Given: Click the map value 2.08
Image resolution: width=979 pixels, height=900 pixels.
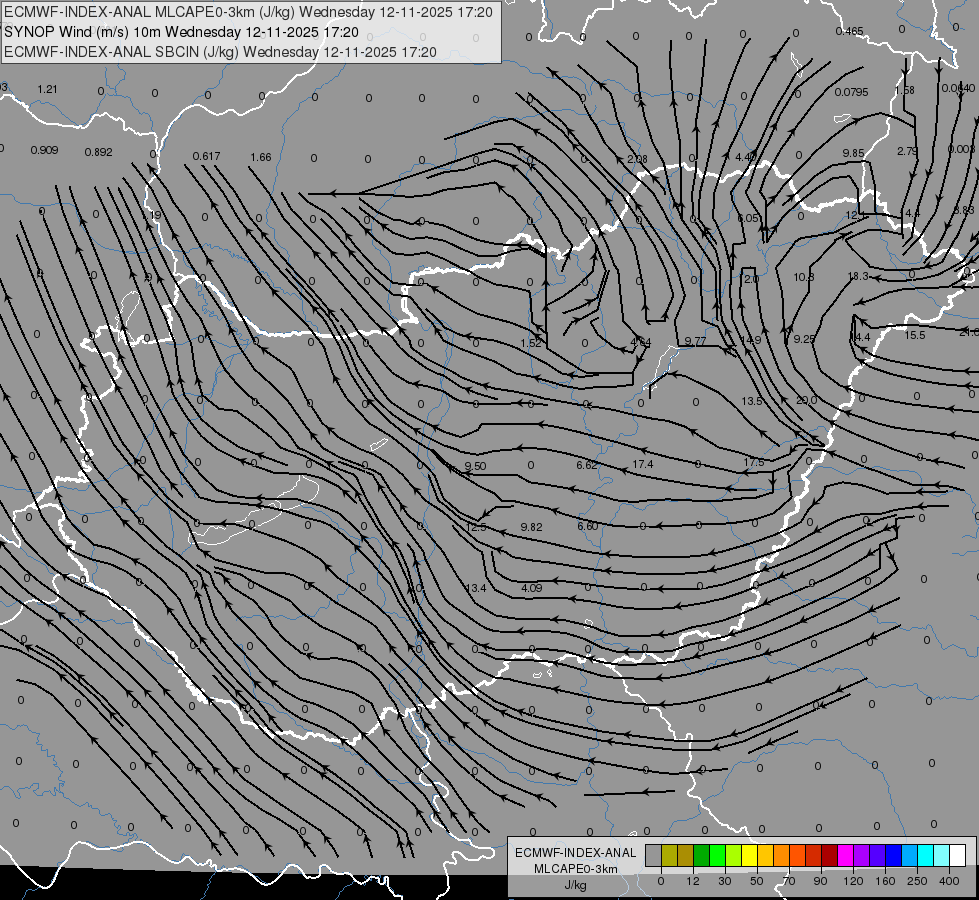Looking at the screenshot, I should (637, 159).
